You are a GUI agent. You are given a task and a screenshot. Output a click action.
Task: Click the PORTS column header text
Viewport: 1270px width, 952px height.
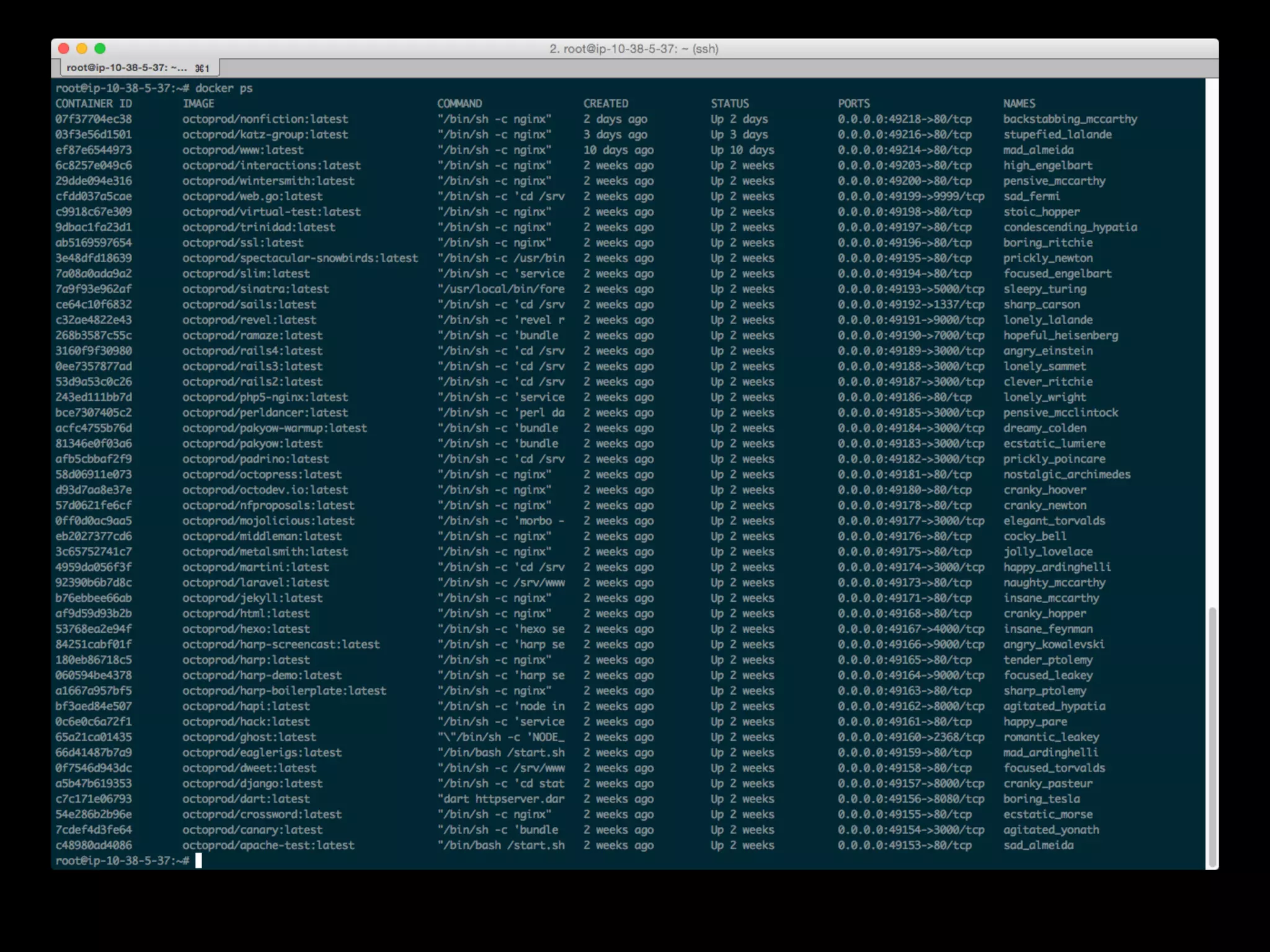(x=854, y=104)
